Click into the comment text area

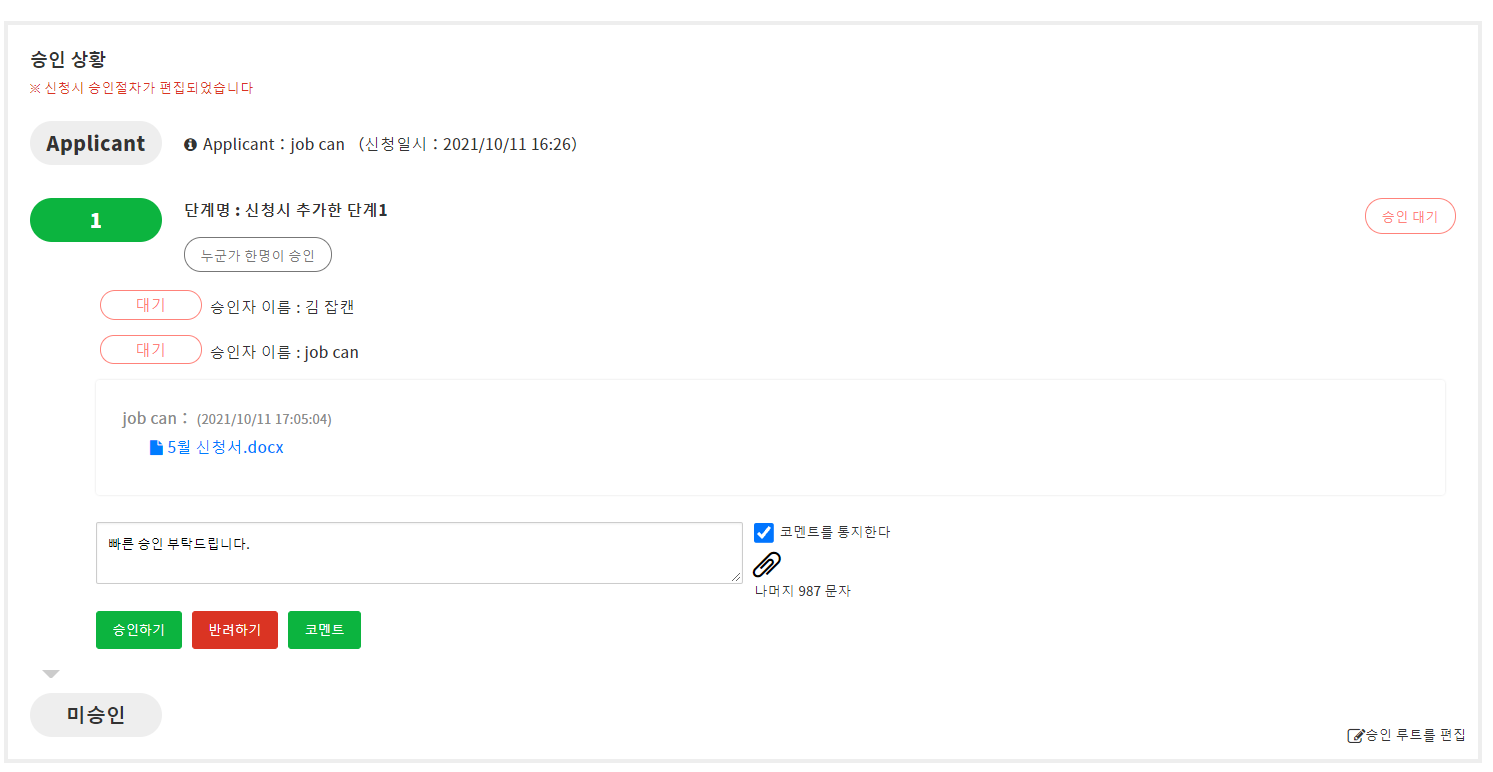click(x=418, y=552)
